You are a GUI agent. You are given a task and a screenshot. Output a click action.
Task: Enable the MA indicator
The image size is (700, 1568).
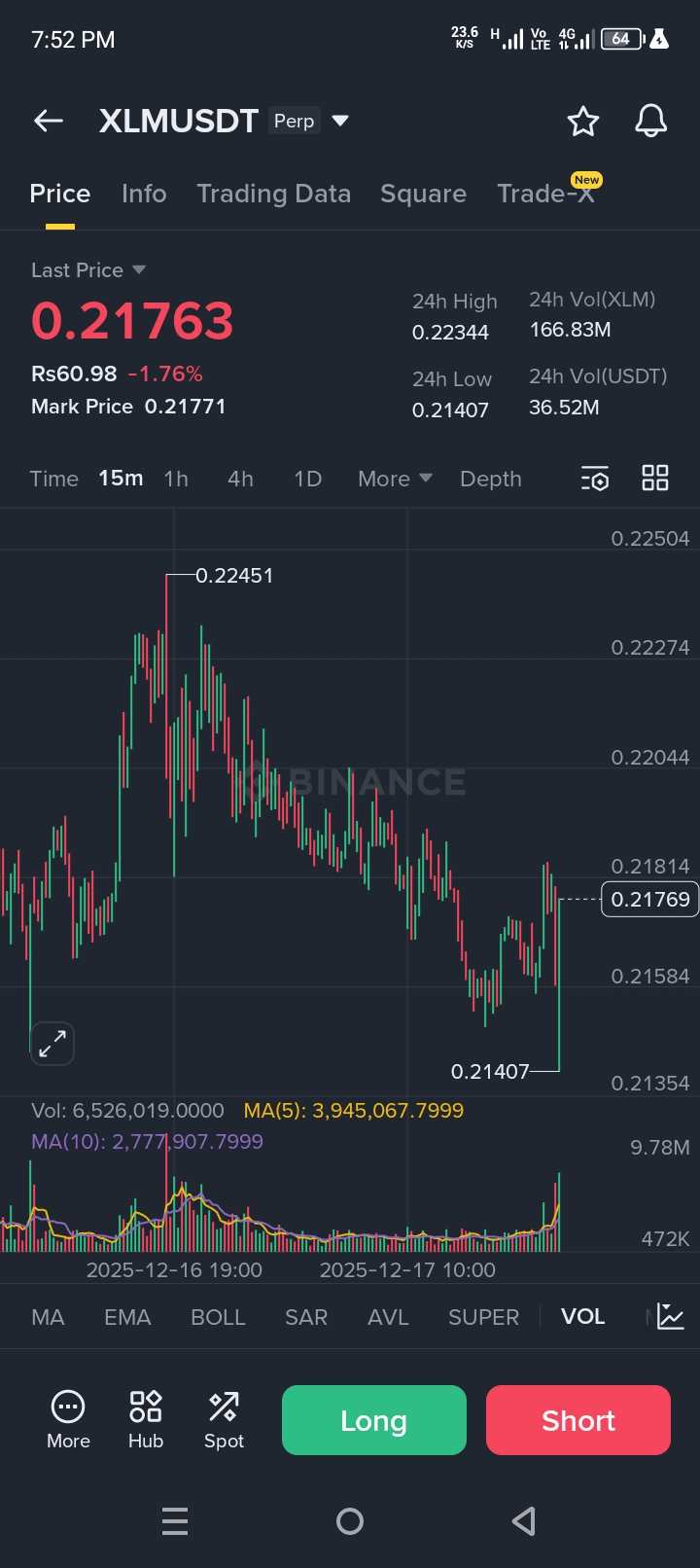click(x=48, y=1317)
